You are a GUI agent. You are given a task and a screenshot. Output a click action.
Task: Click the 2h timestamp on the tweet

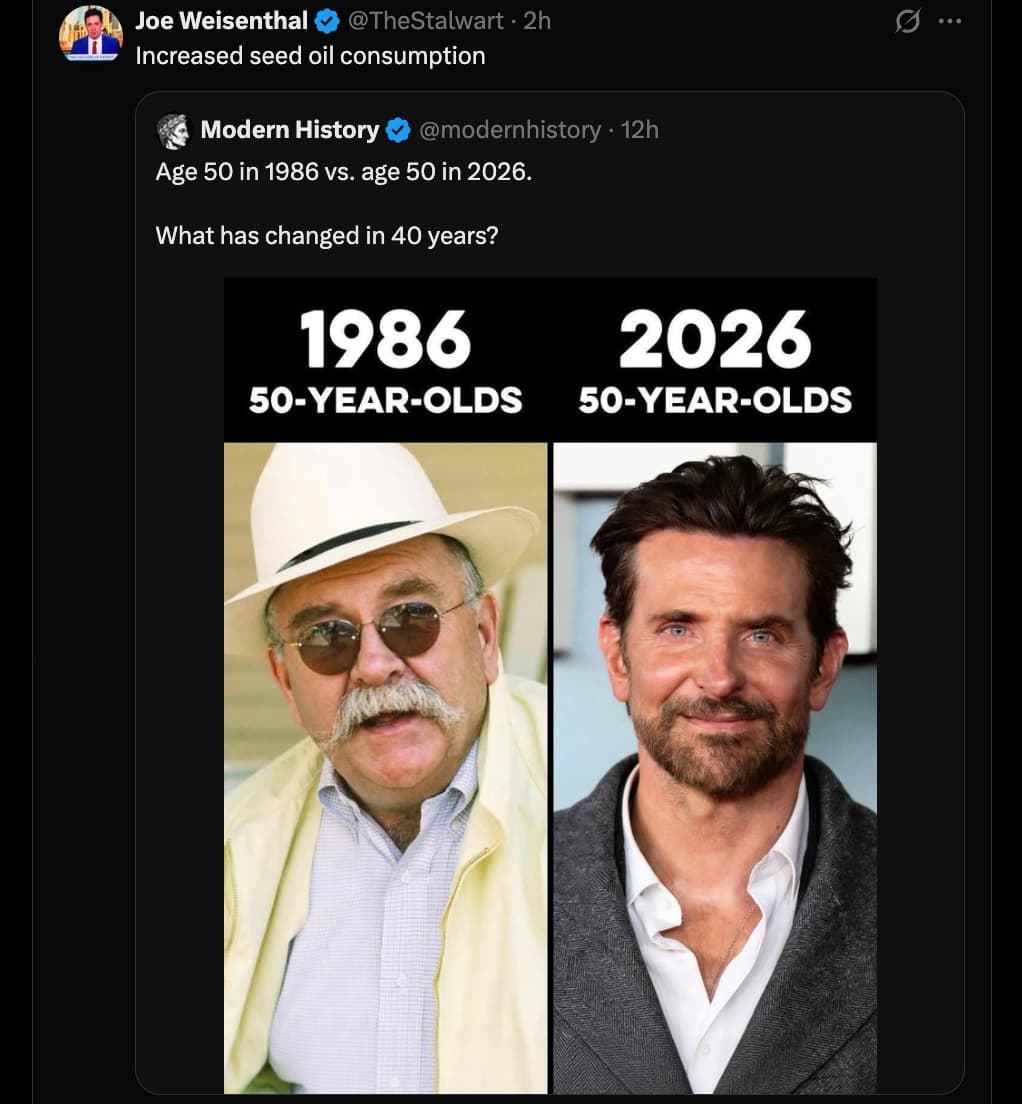coord(537,20)
